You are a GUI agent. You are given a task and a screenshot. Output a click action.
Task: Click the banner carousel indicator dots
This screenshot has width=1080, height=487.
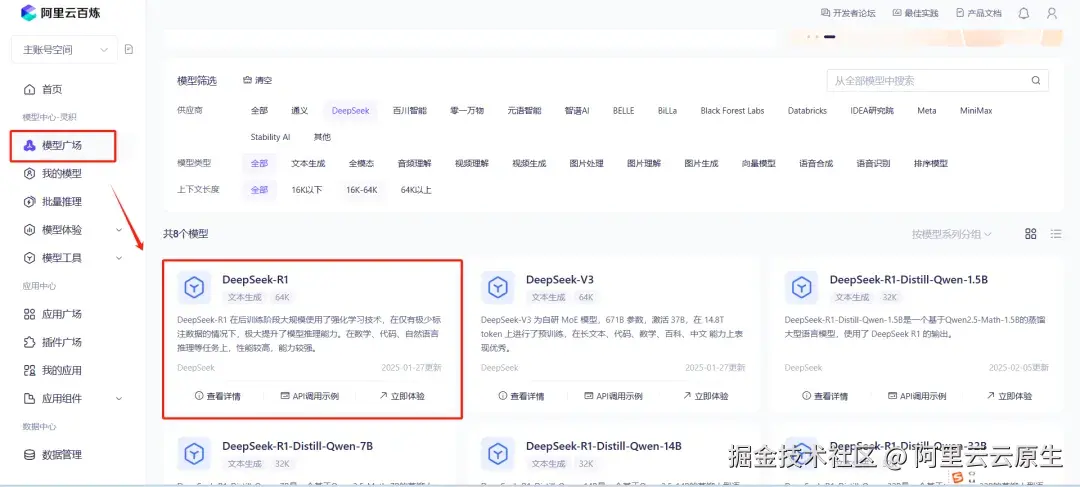(821, 37)
